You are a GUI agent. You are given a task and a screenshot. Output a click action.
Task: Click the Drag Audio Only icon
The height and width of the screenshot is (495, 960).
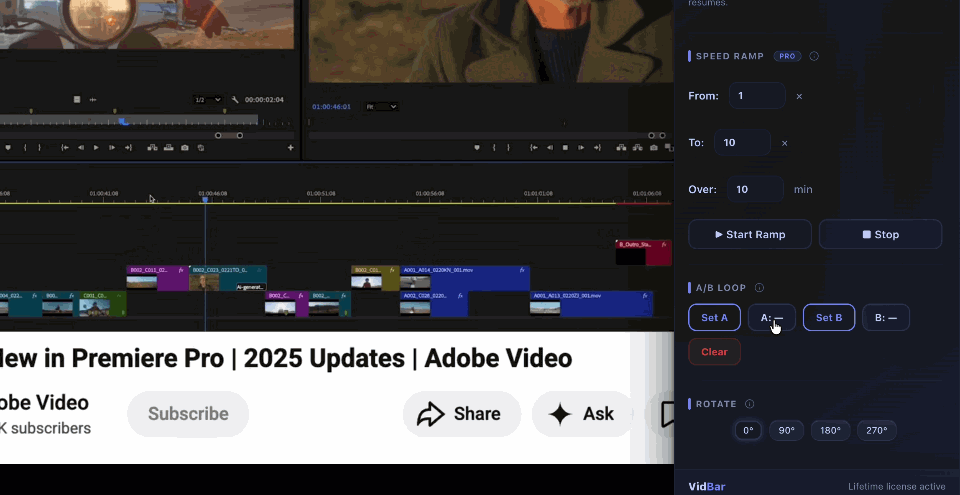tap(93, 99)
